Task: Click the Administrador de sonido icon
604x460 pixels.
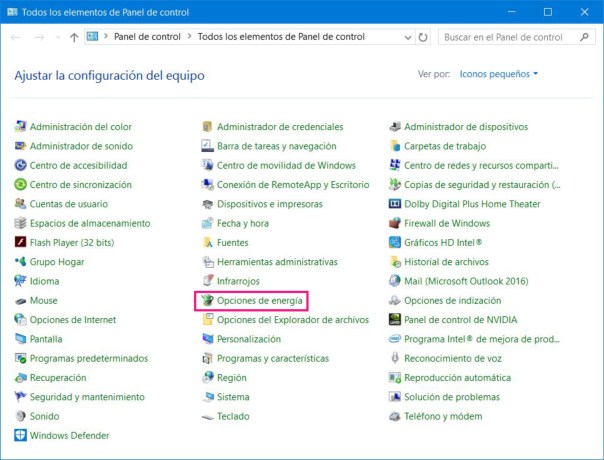Action: pos(20,146)
